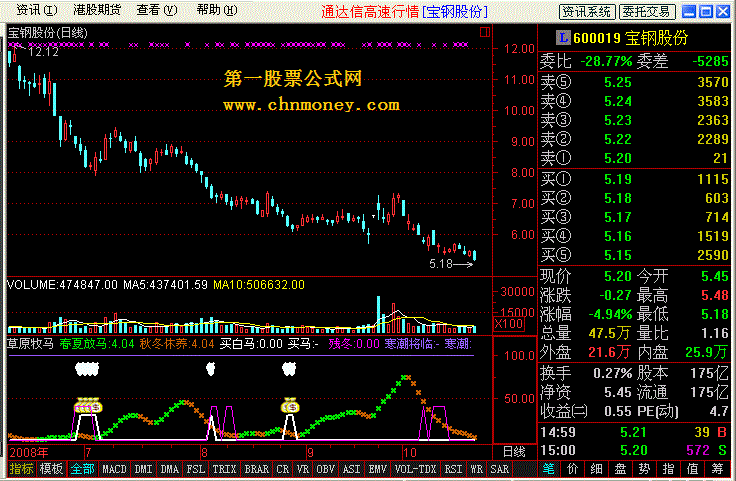
Task: Click the 日线 period label below the axis
Action: (514, 452)
